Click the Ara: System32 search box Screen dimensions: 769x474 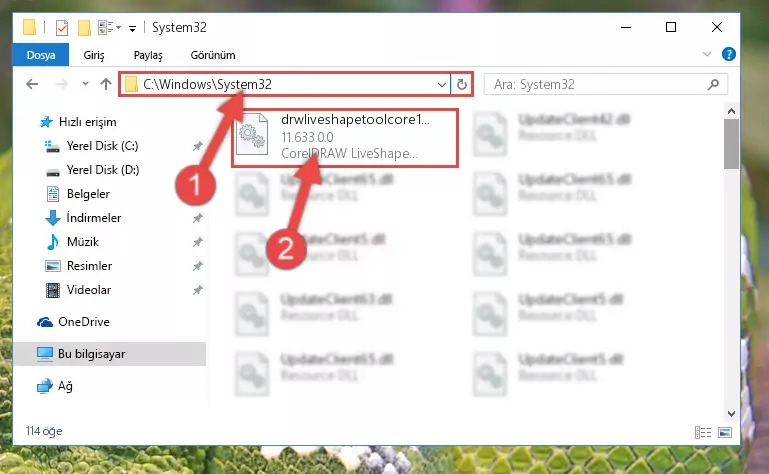(x=605, y=84)
